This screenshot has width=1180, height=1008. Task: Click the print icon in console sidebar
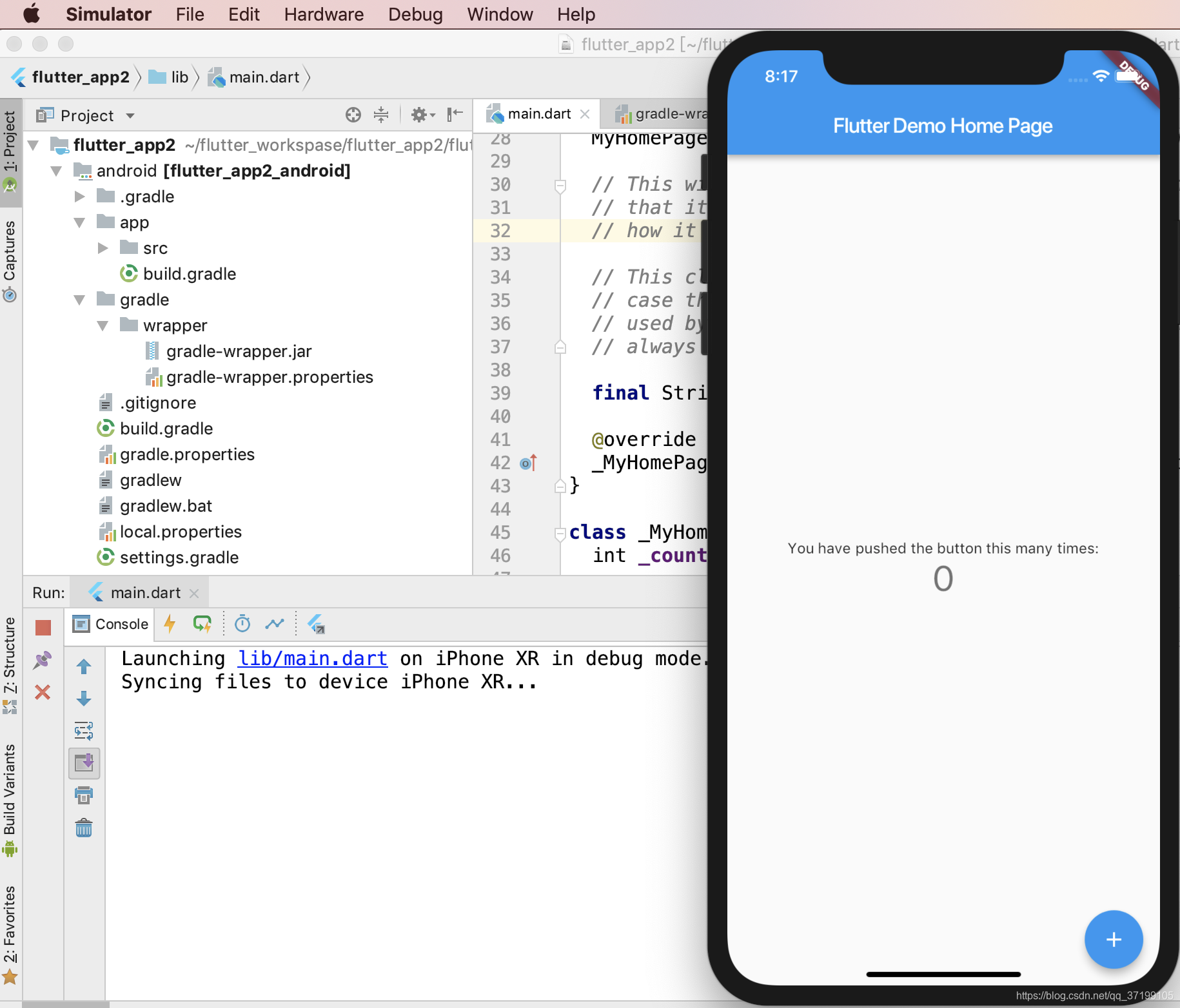pyautogui.click(x=84, y=795)
